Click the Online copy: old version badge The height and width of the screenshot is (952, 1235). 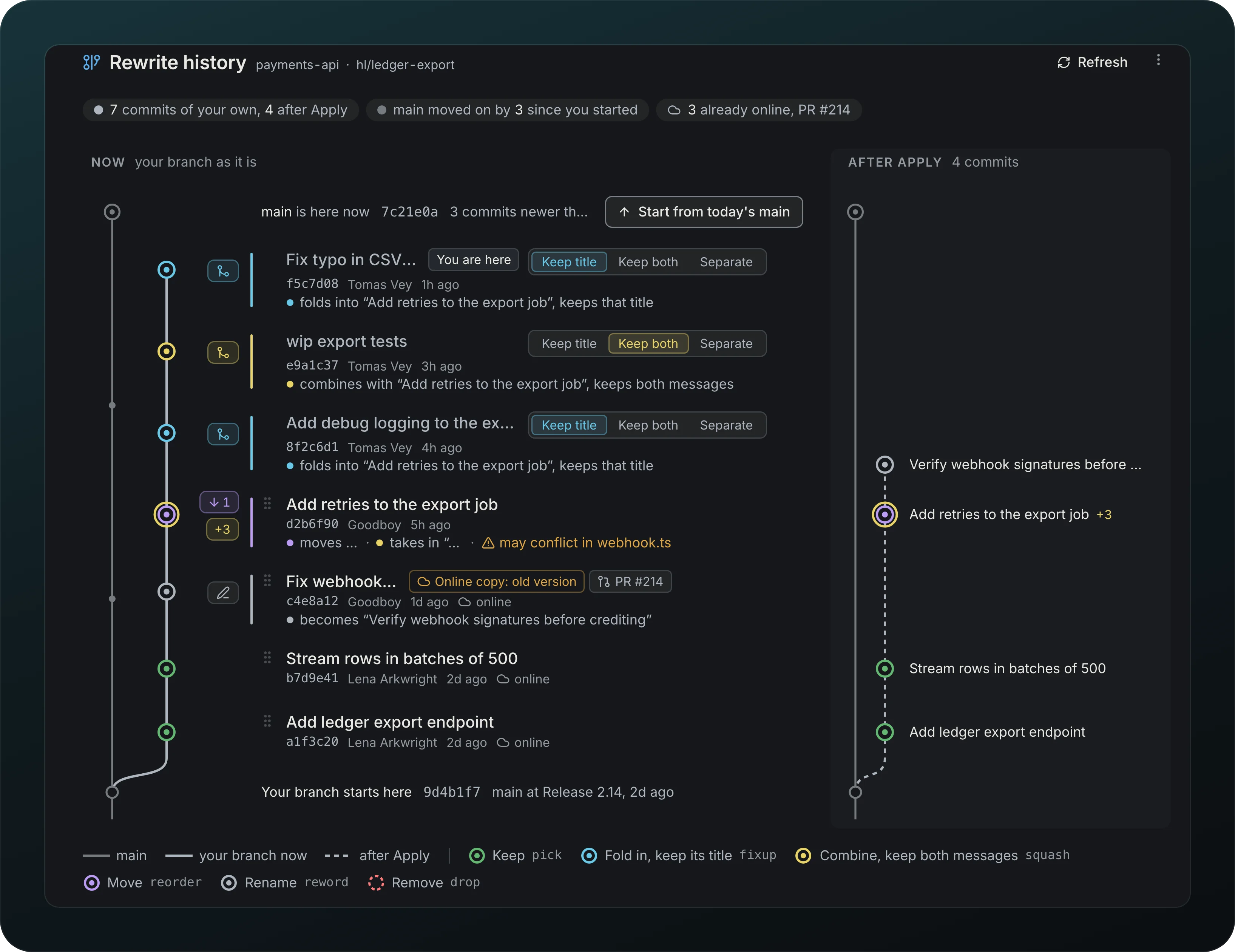497,581
